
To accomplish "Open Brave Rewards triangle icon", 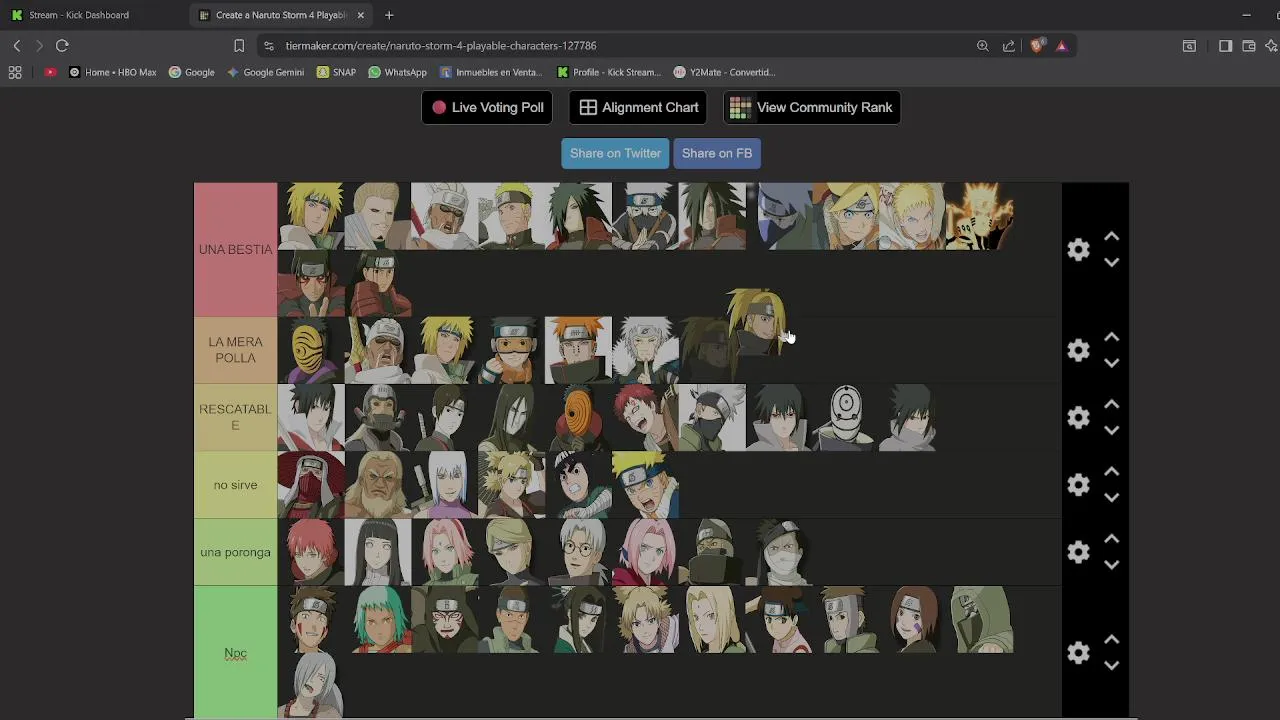I will coord(1061,45).
